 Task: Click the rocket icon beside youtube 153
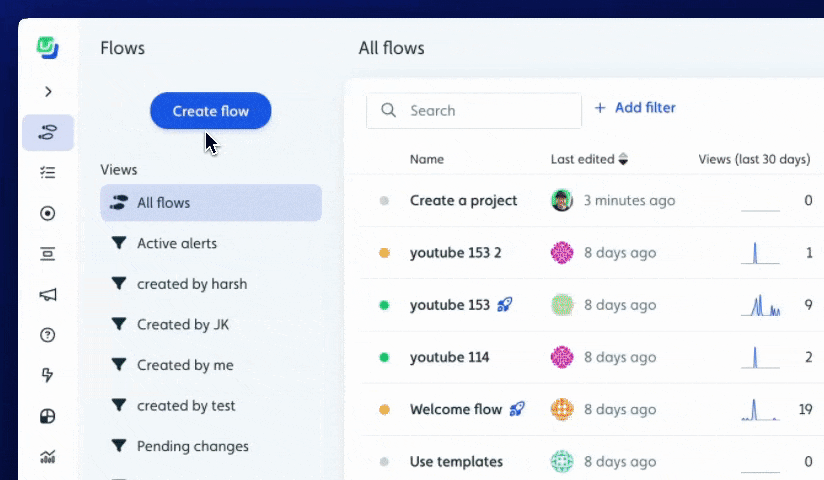[505, 304]
